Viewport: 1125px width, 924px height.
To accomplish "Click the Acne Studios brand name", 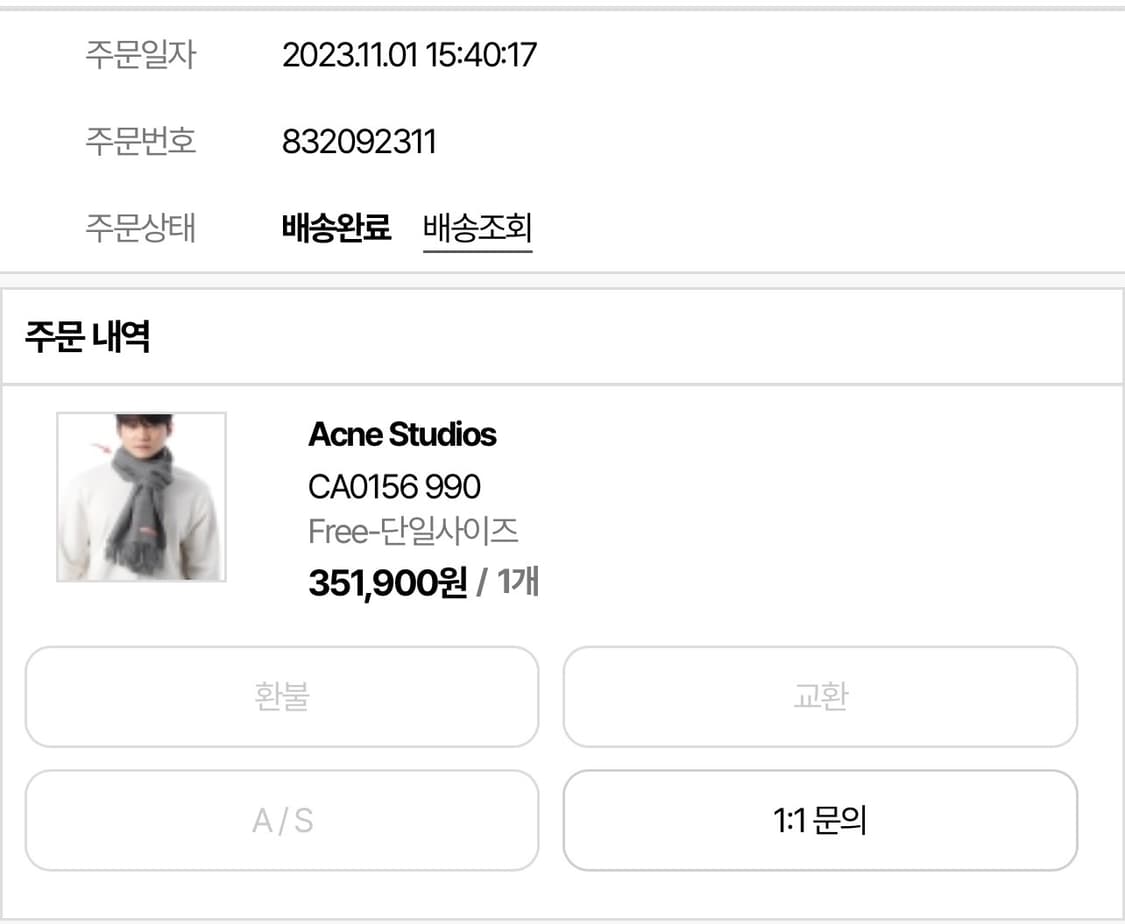I will (402, 435).
